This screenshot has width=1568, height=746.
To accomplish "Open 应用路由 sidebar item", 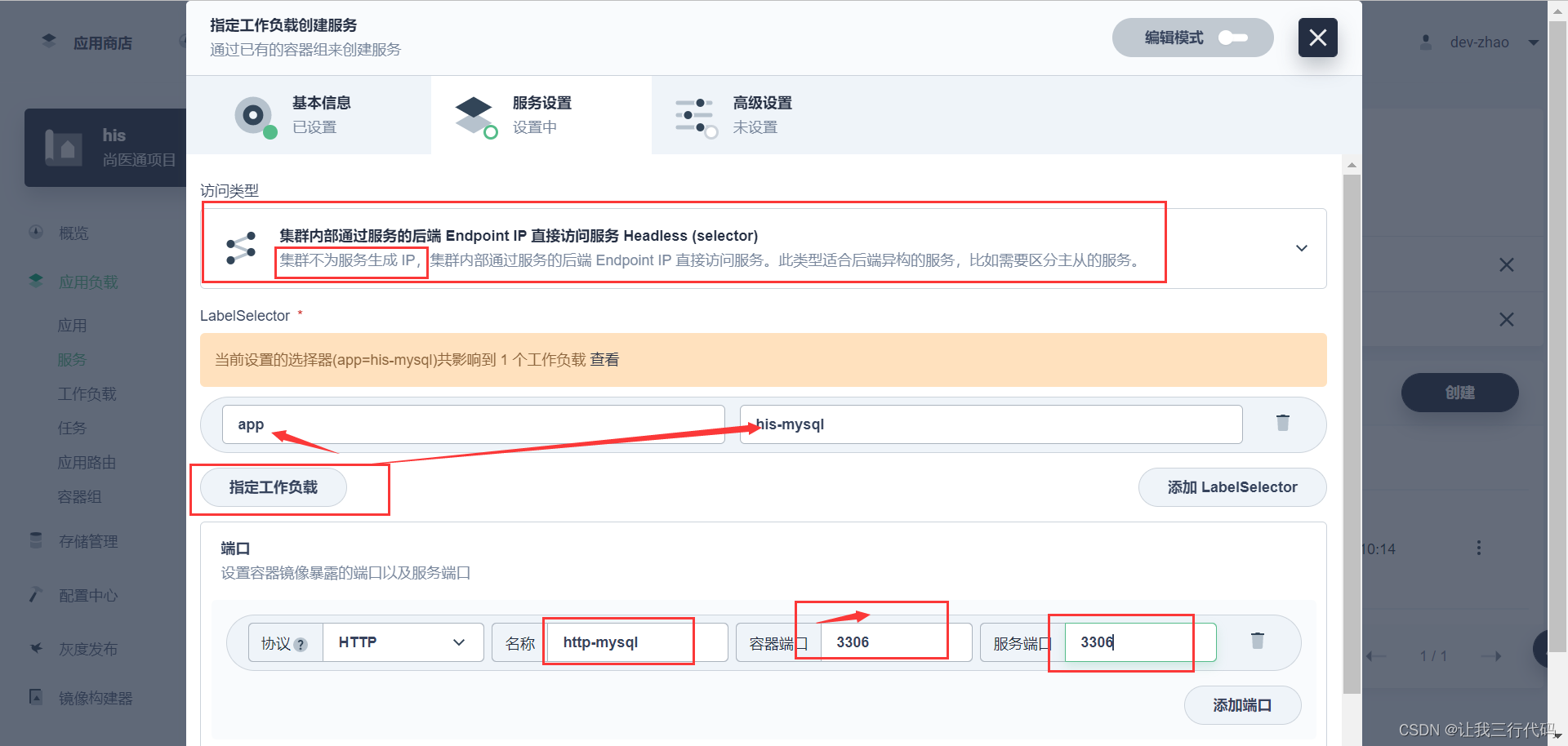I will click(87, 463).
